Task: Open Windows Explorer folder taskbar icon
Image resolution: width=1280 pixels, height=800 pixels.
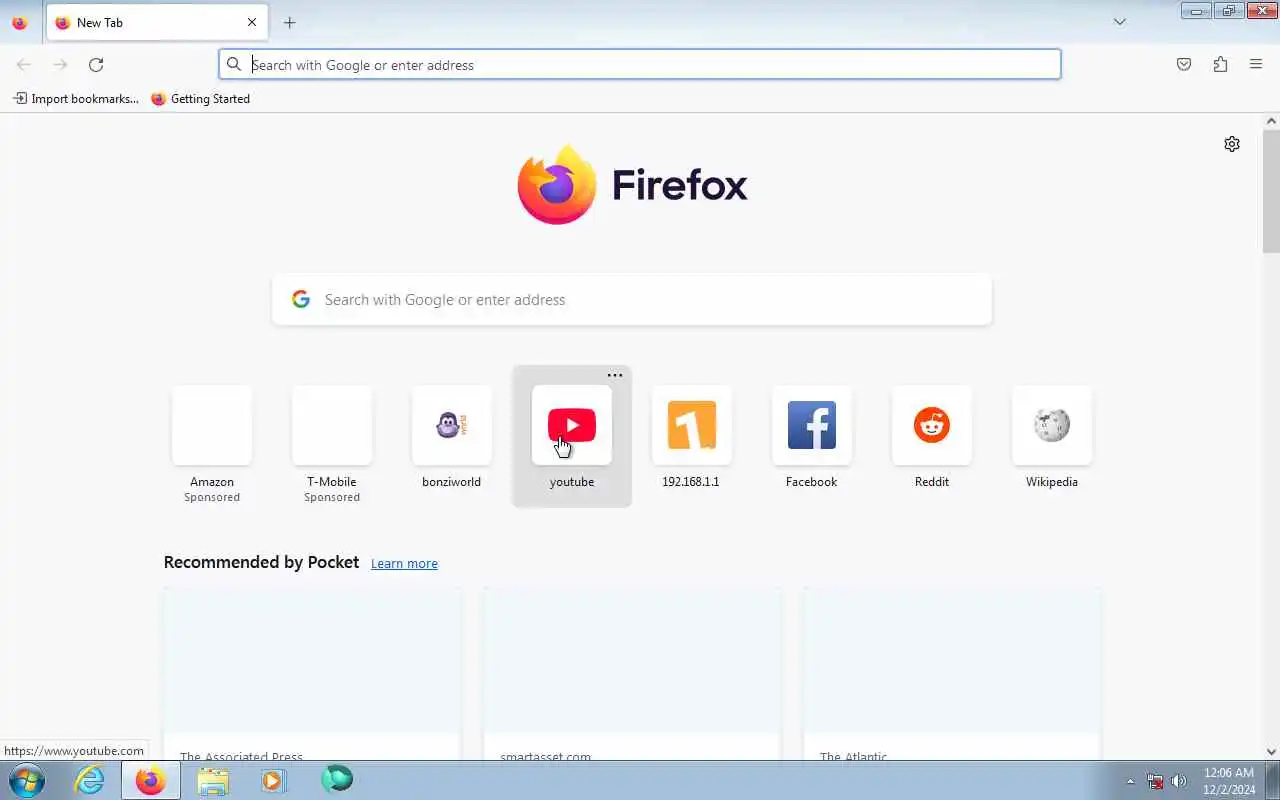Action: 212,780
